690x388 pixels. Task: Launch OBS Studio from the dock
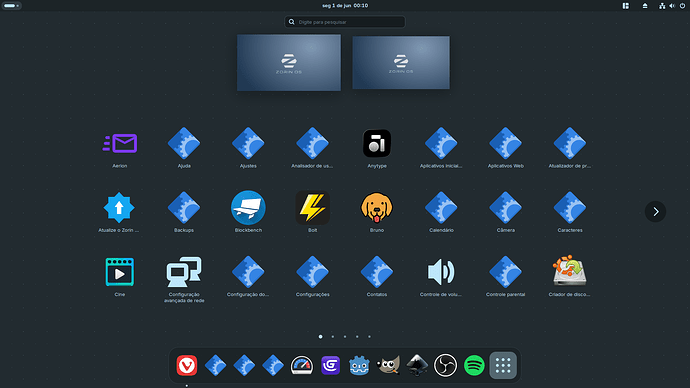pos(445,365)
